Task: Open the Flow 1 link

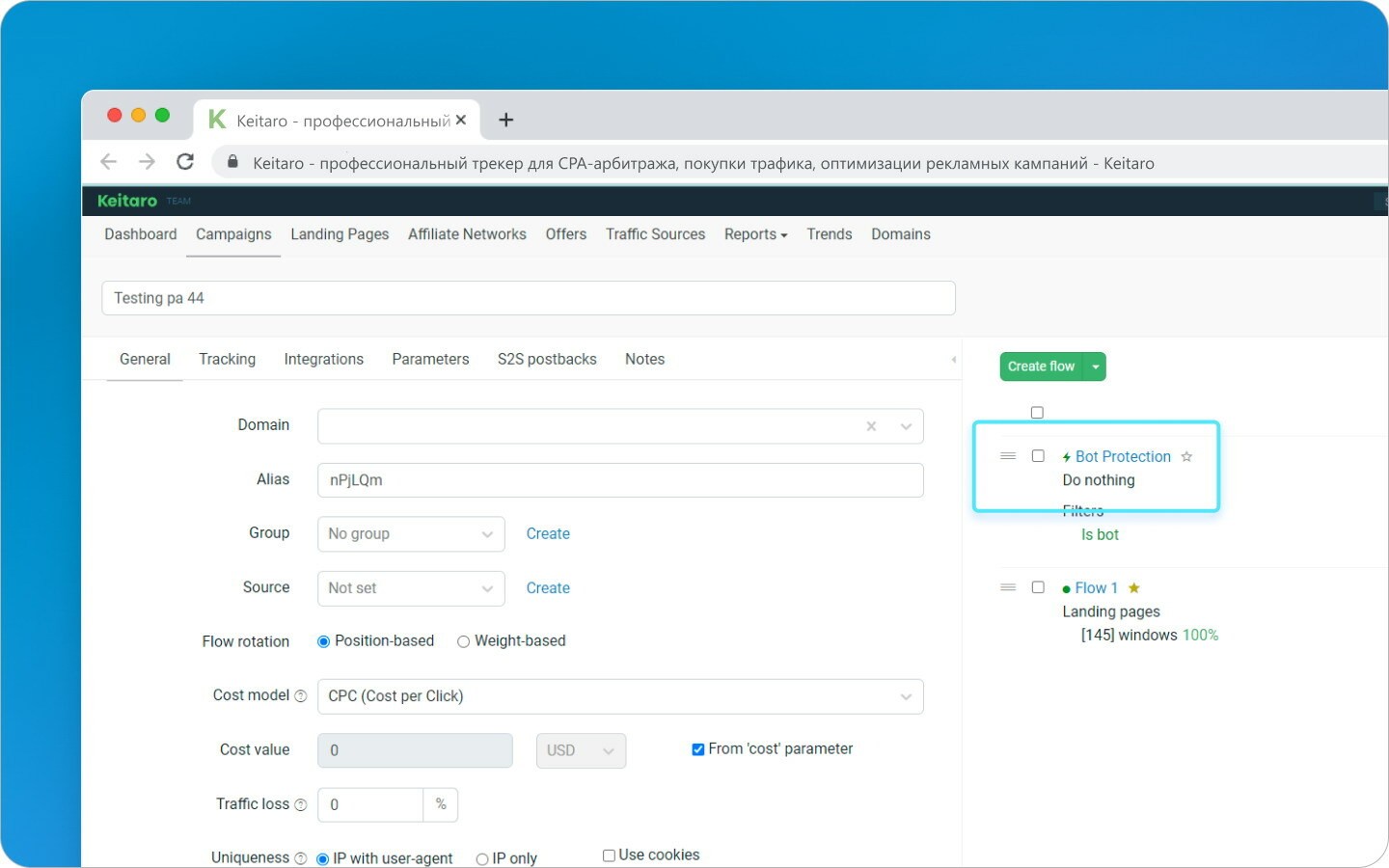Action: point(1096,587)
